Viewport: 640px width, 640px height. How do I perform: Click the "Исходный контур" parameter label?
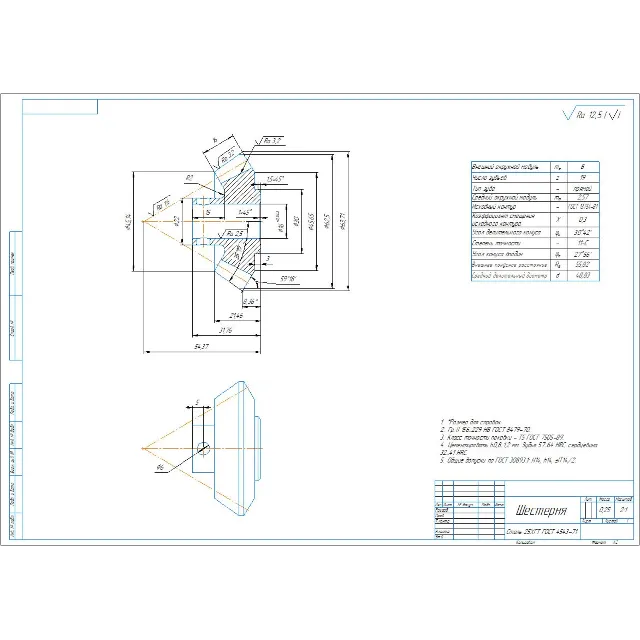(494, 207)
